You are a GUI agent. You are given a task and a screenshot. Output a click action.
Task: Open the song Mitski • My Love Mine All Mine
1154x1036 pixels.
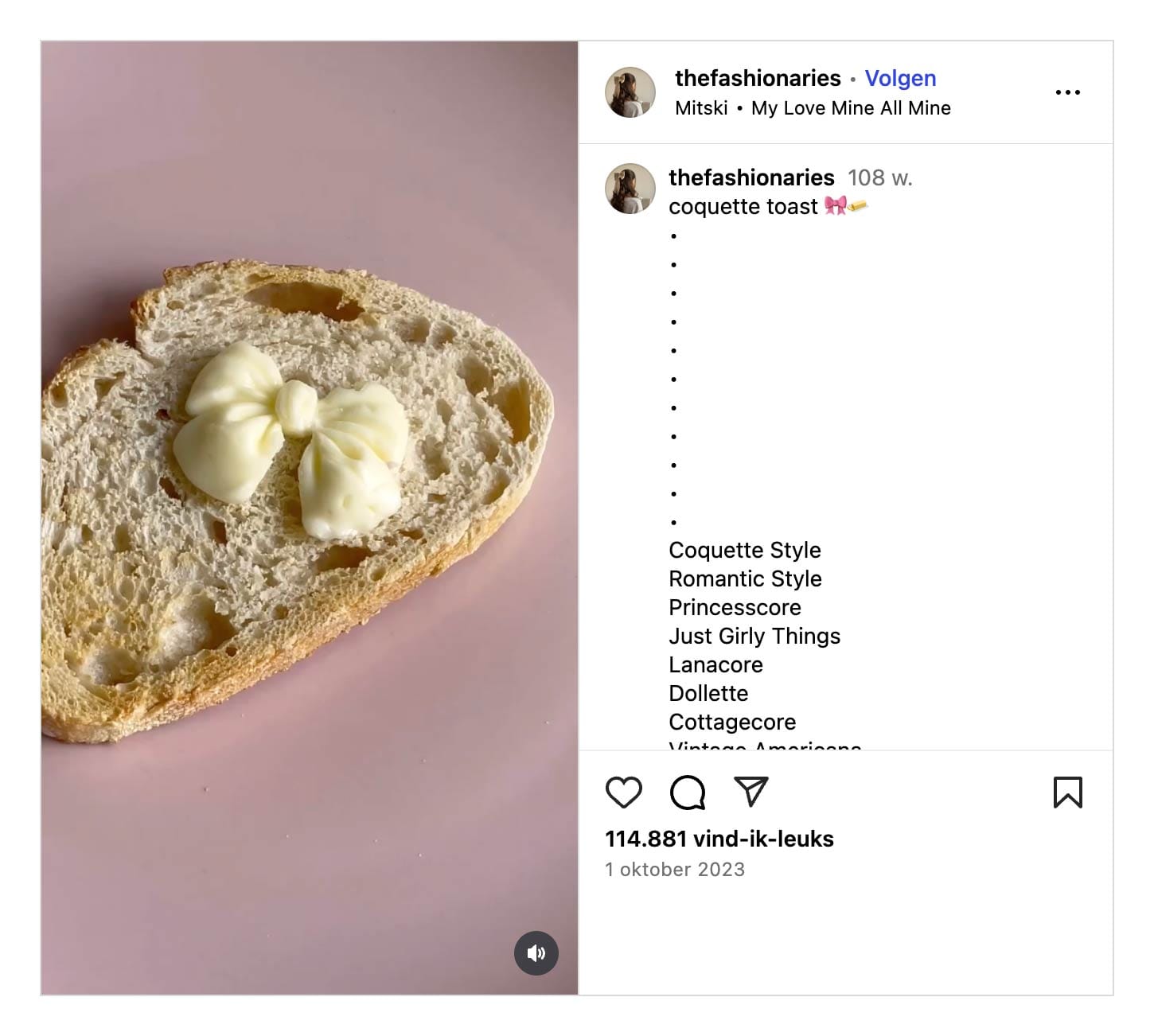(812, 107)
